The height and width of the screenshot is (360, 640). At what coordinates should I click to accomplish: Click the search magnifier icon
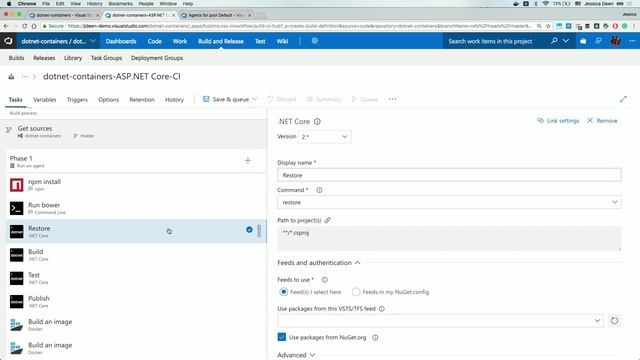(554, 41)
